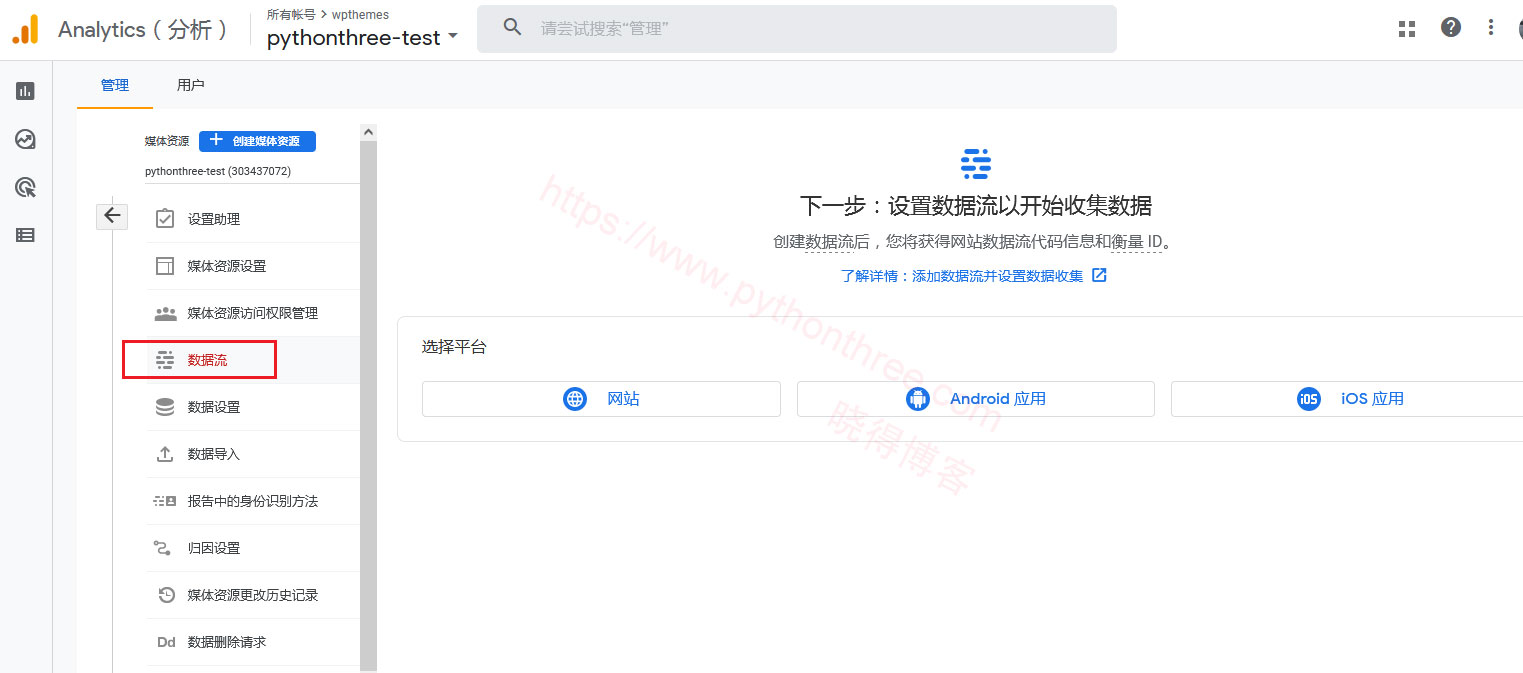
Task: Focus the 请尝试搜索"管理" search field
Action: coord(797,29)
